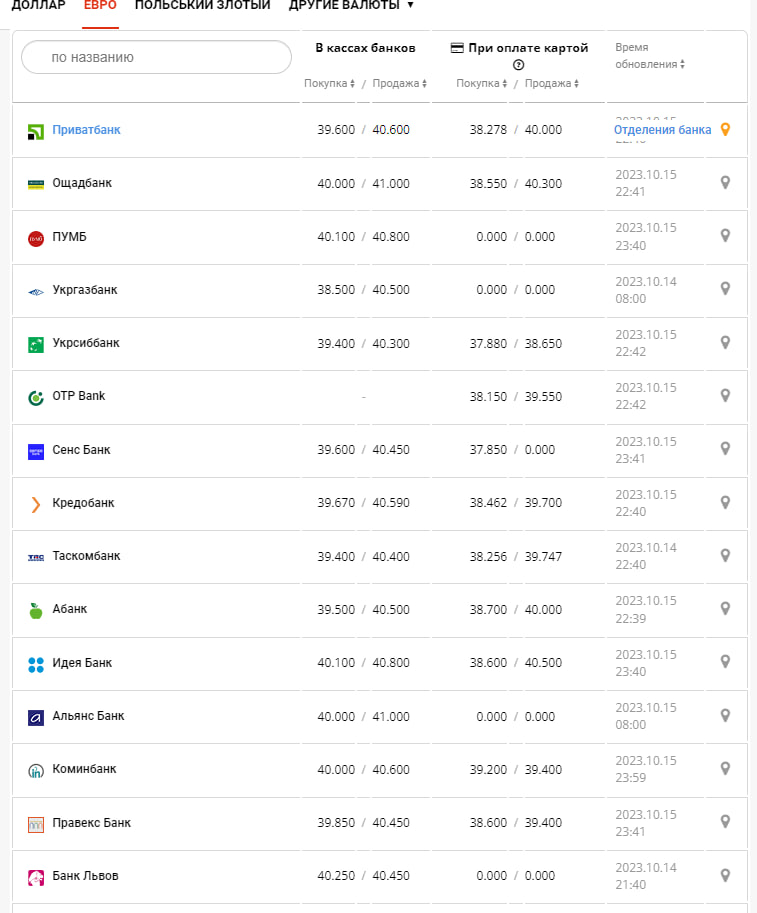Click the orange location pin for Приватбанк
The height and width of the screenshot is (913, 757).
tap(726, 130)
